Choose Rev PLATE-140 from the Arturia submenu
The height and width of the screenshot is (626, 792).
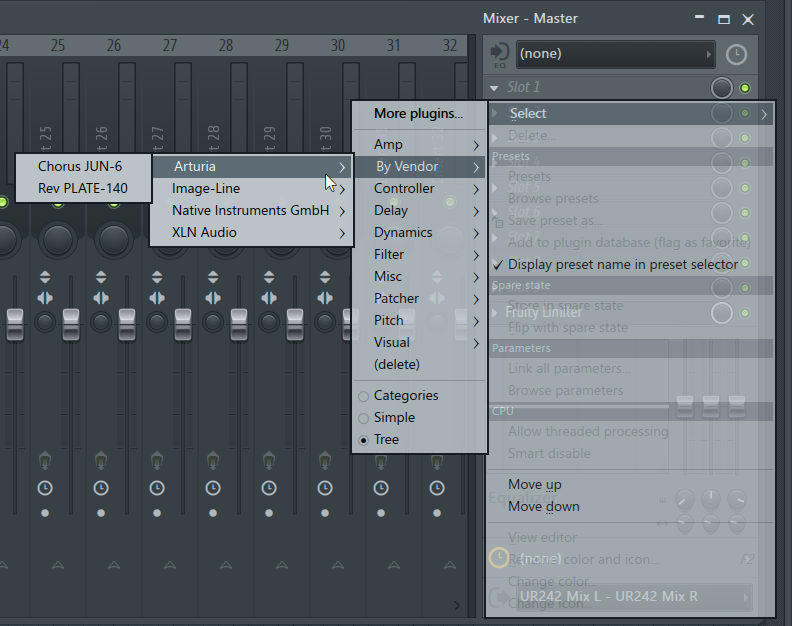[83, 188]
